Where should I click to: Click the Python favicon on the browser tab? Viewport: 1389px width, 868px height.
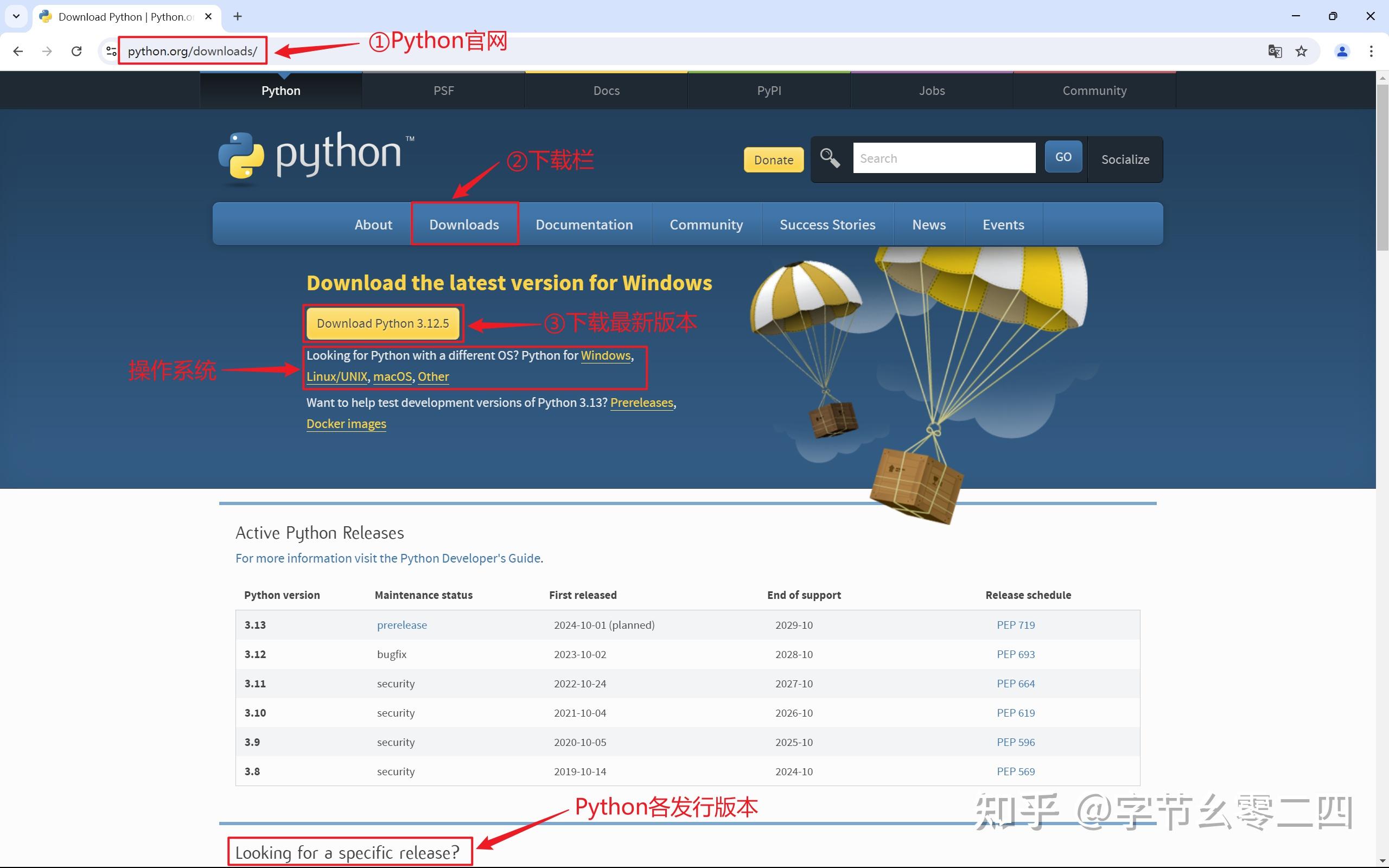coord(45,17)
